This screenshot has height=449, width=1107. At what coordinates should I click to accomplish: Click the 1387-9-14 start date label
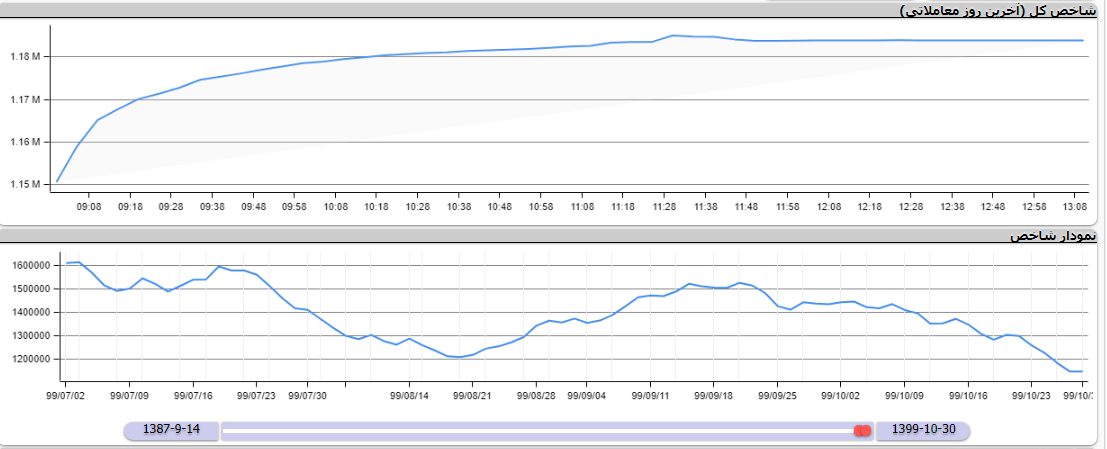pos(172,430)
